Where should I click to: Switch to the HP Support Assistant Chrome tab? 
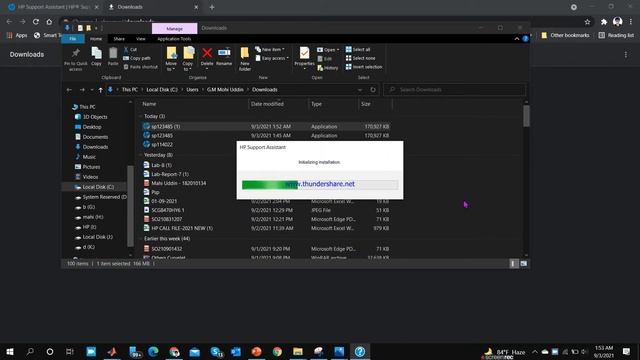tap(54, 7)
